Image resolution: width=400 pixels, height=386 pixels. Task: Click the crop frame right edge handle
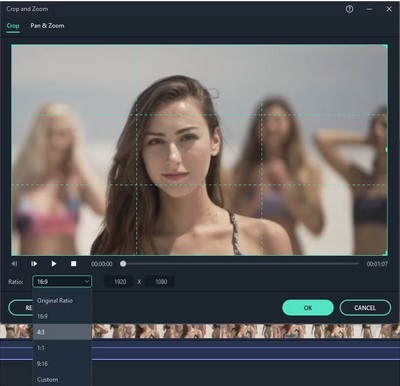pos(387,150)
